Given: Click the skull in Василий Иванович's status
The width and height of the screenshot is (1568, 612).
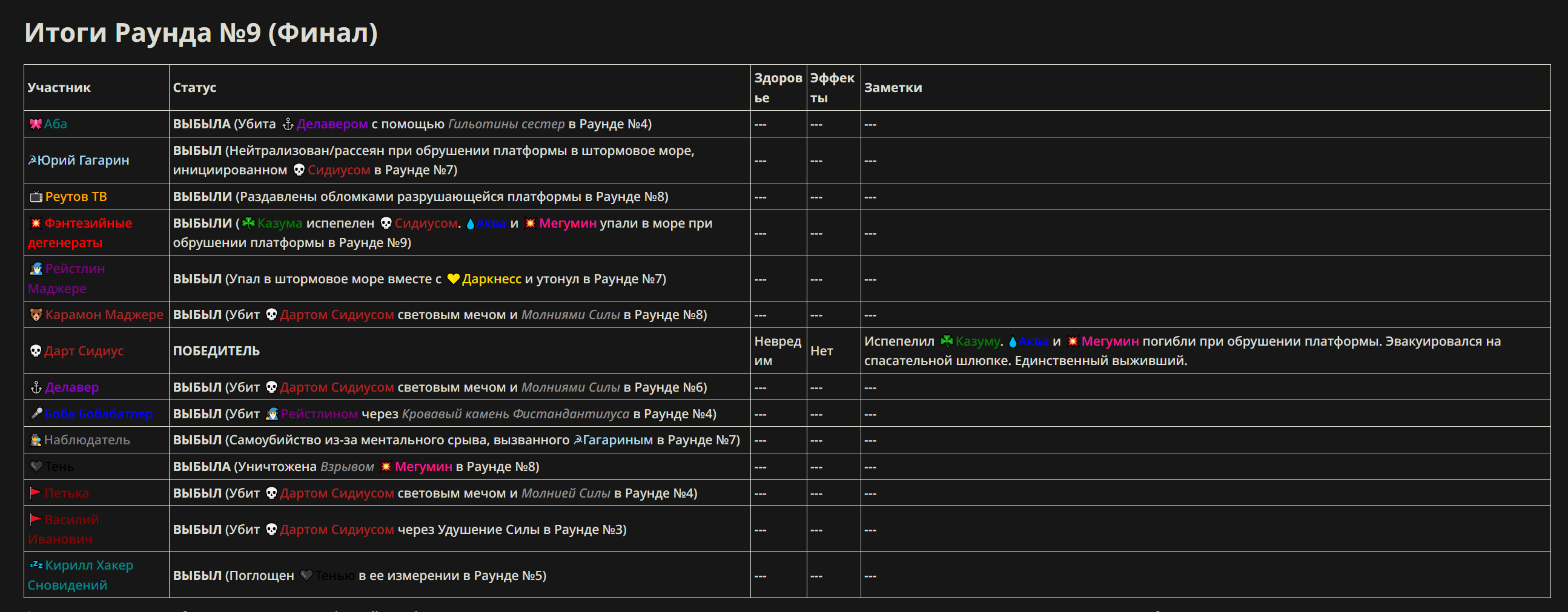Looking at the screenshot, I should [271, 530].
